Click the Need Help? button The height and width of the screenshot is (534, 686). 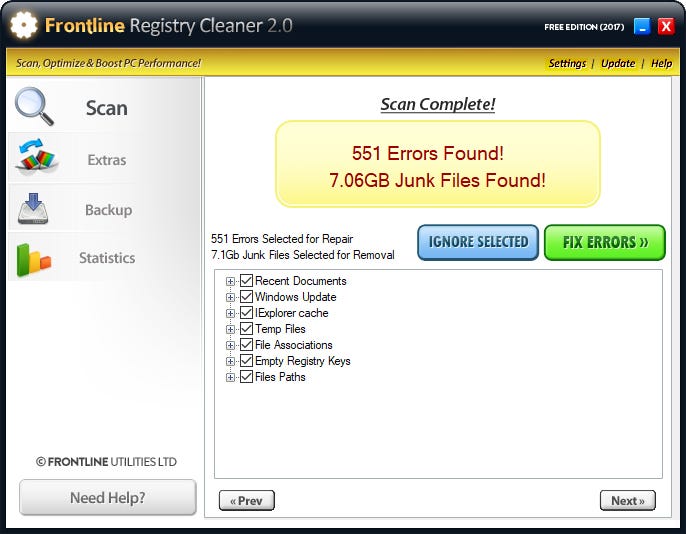pos(108,498)
